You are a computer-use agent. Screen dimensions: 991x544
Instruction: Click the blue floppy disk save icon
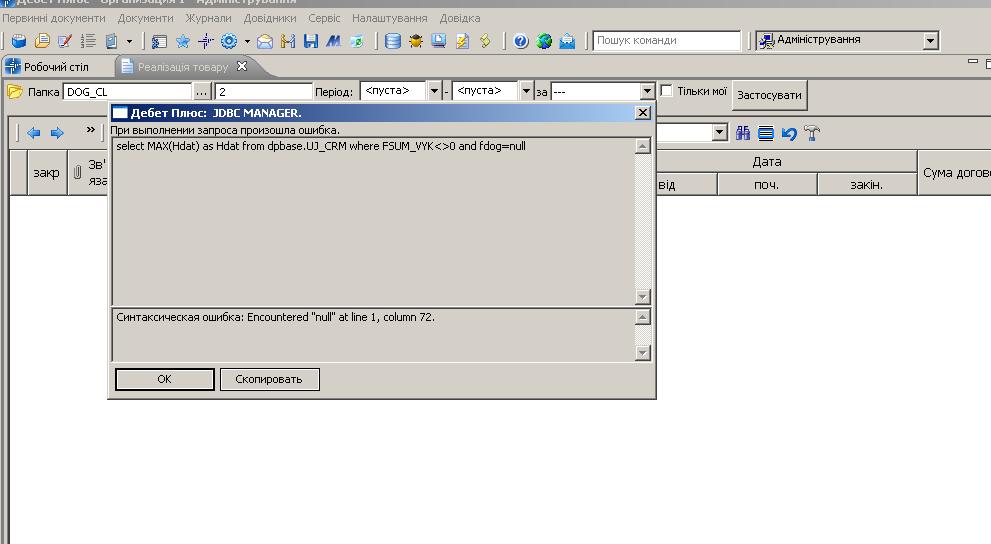click(311, 42)
